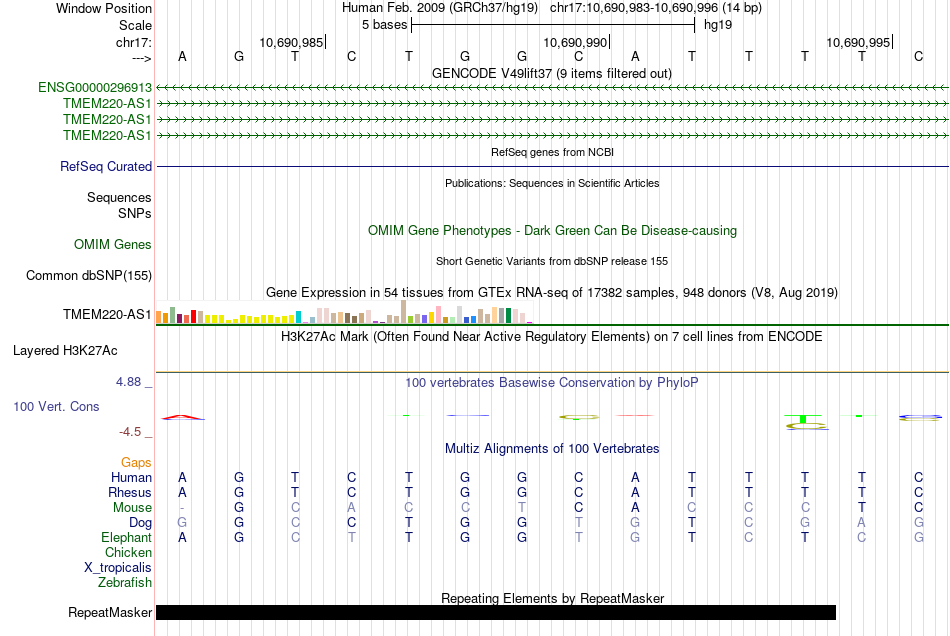Click the X_tropicalis alignment row label

click(118, 568)
